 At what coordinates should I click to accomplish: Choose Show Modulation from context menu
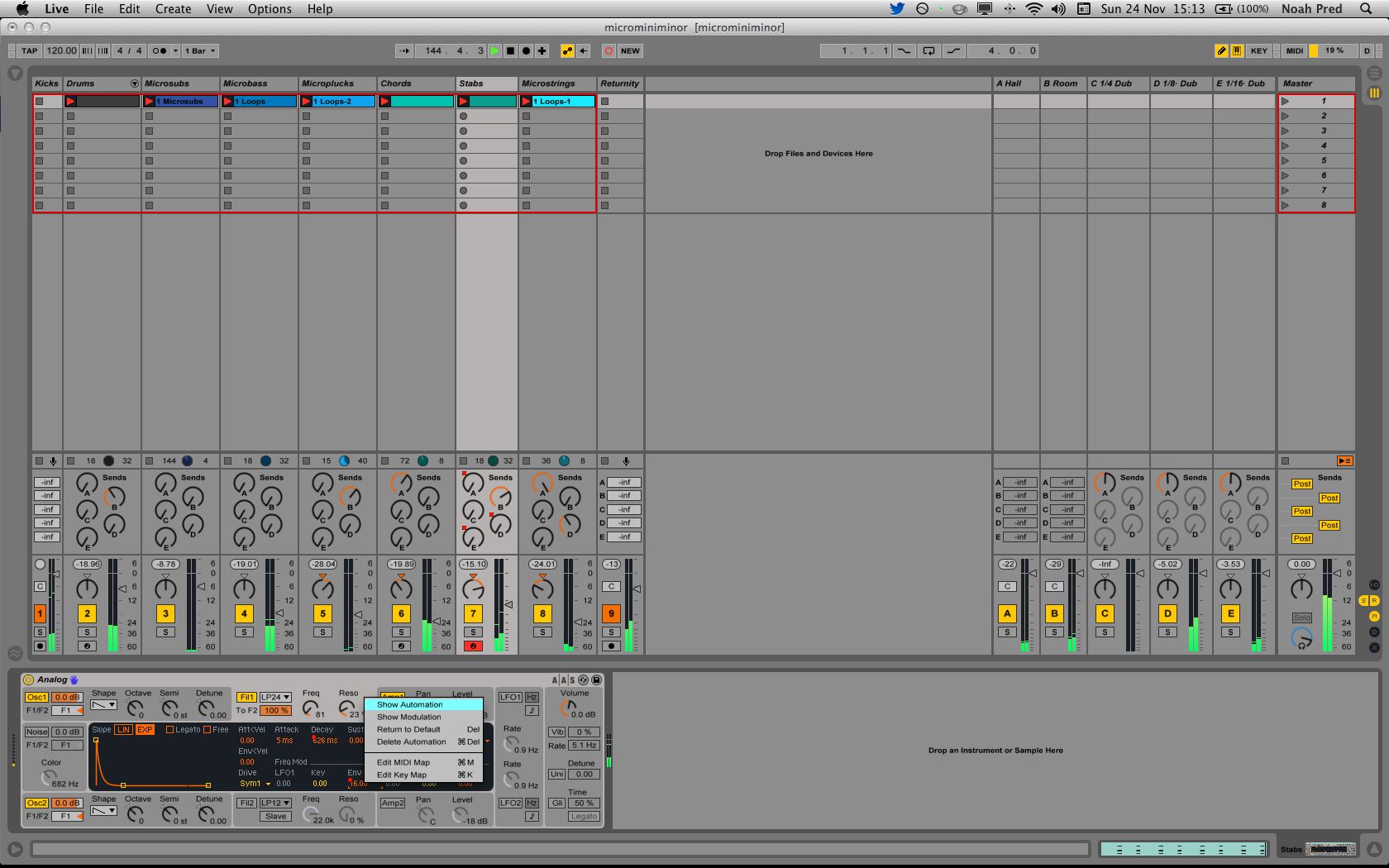423,717
